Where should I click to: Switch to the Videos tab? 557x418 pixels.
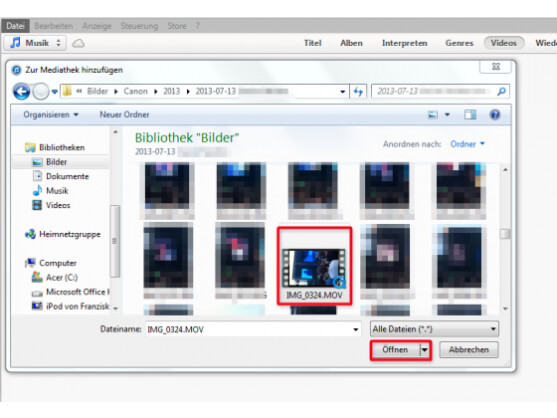tap(503, 43)
